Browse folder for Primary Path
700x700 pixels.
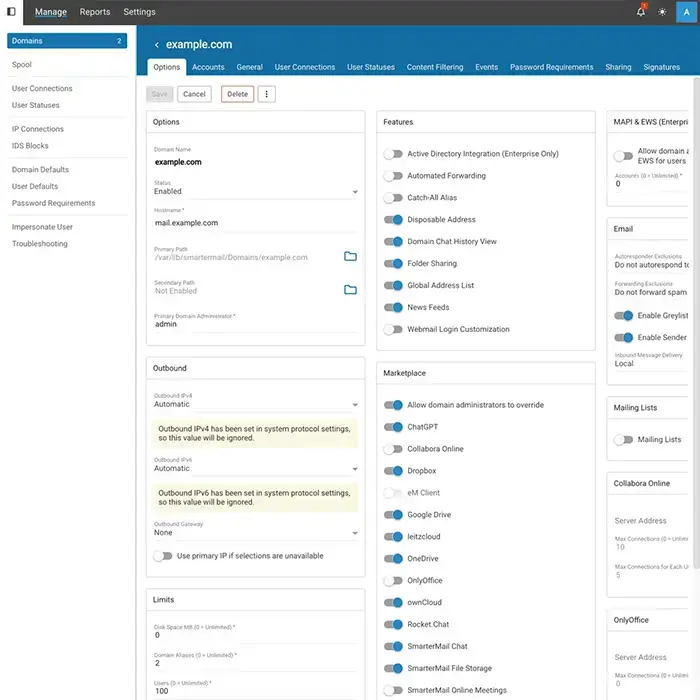(350, 256)
